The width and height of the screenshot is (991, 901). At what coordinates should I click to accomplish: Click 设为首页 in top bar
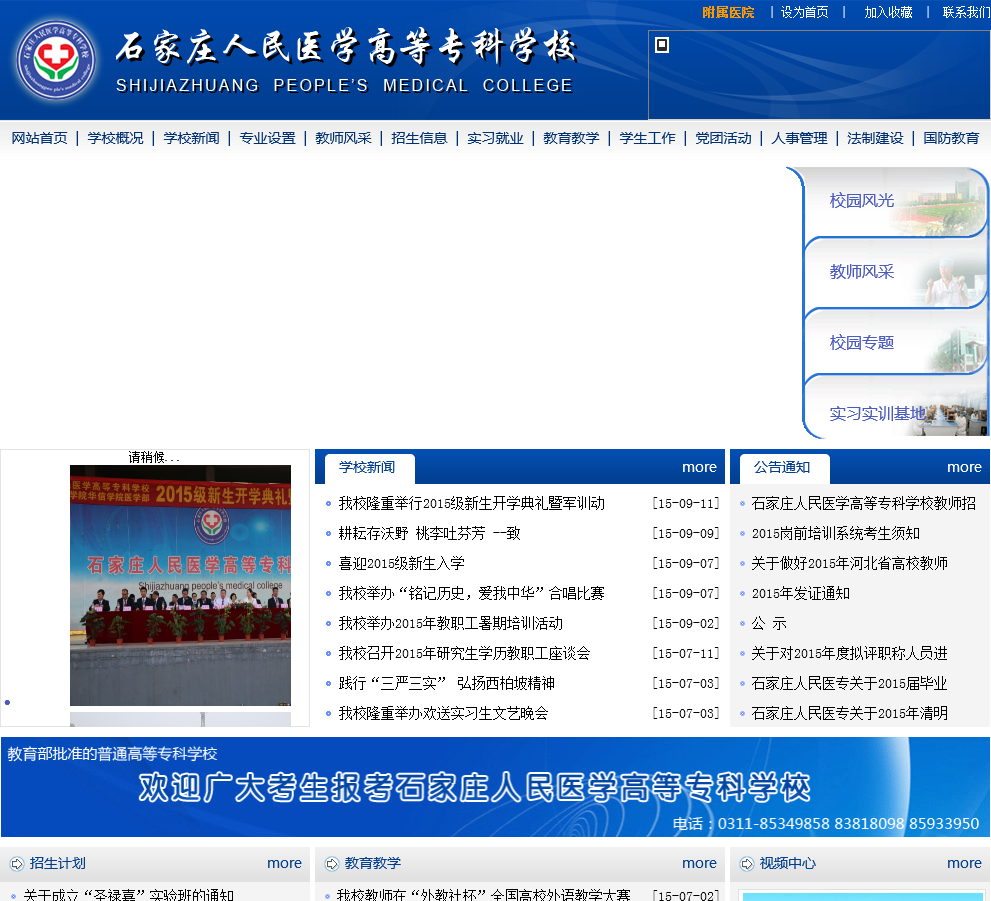tap(805, 13)
